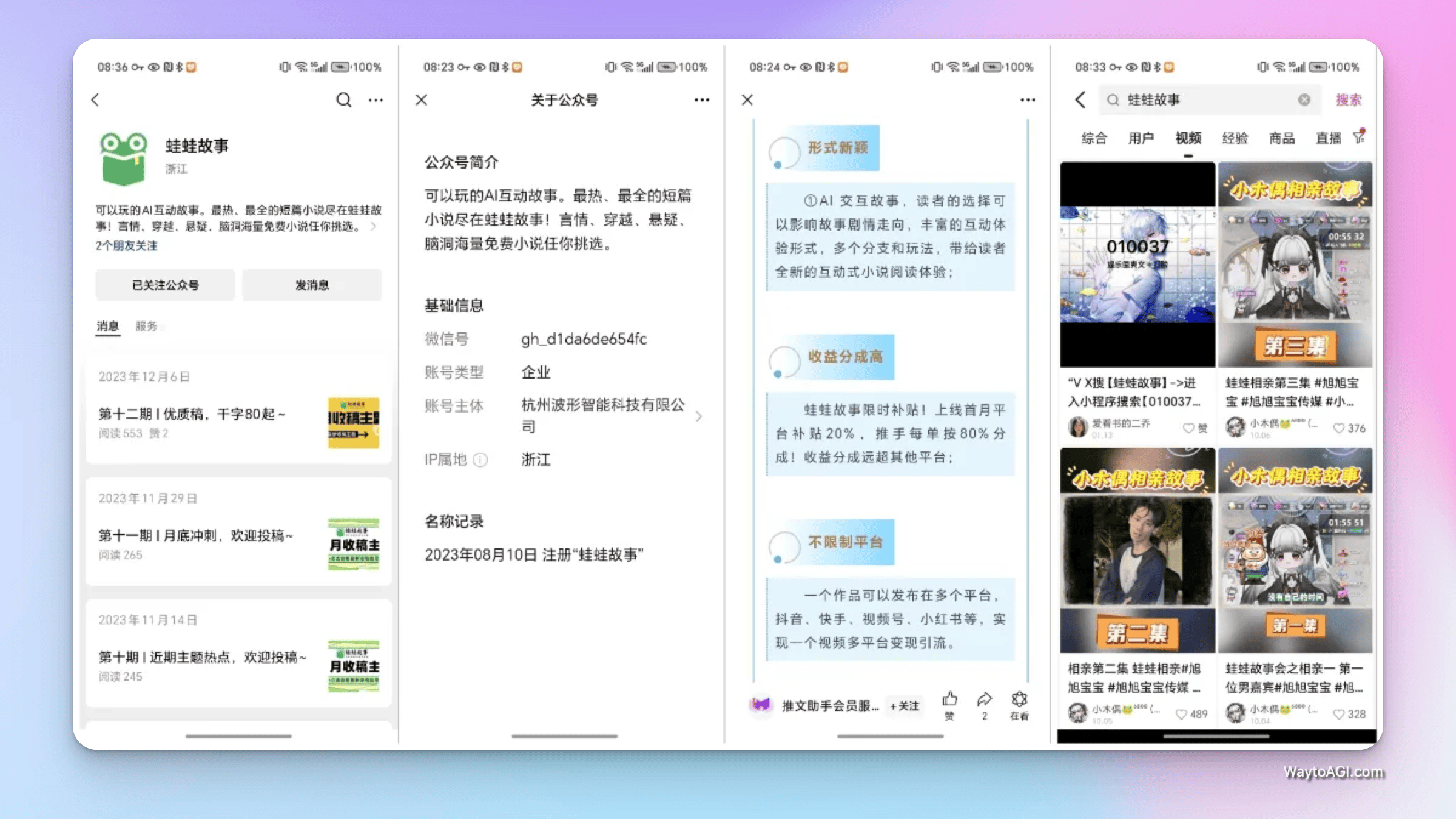Open the three-dot menu on 蛙蛙故事 profile

coord(376,100)
